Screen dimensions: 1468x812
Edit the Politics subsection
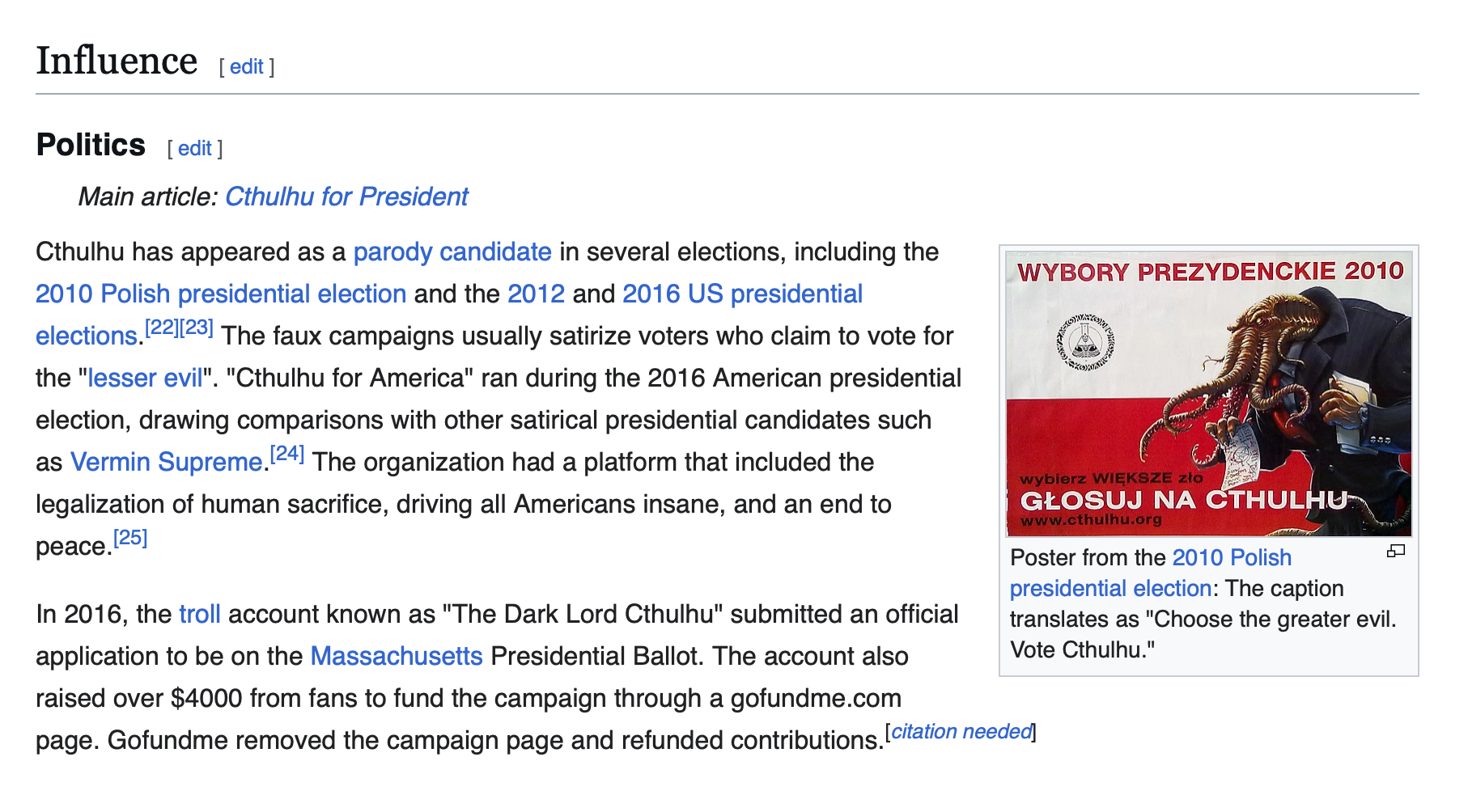click(x=195, y=149)
